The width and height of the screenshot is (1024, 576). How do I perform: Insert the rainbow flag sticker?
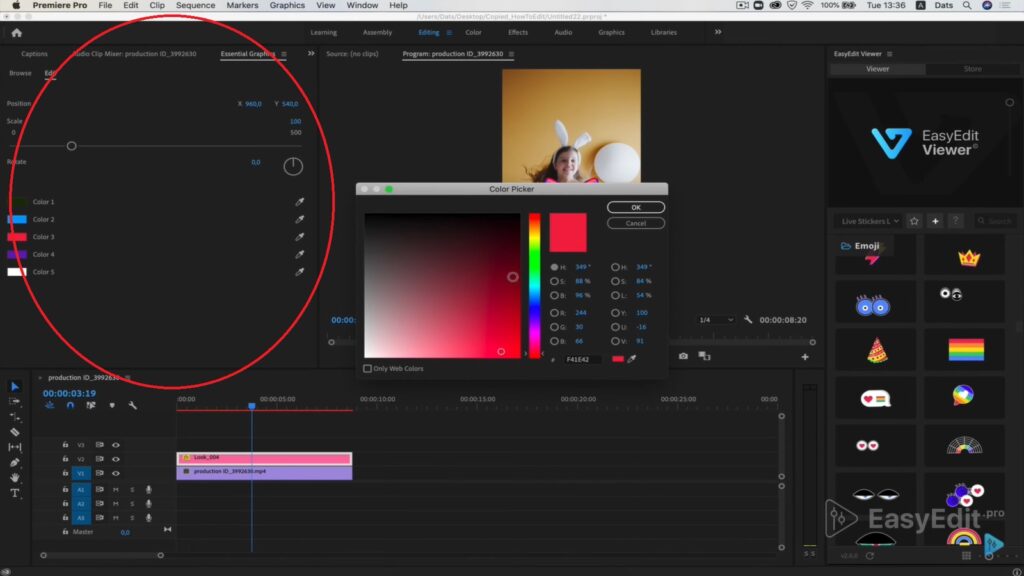(966, 350)
